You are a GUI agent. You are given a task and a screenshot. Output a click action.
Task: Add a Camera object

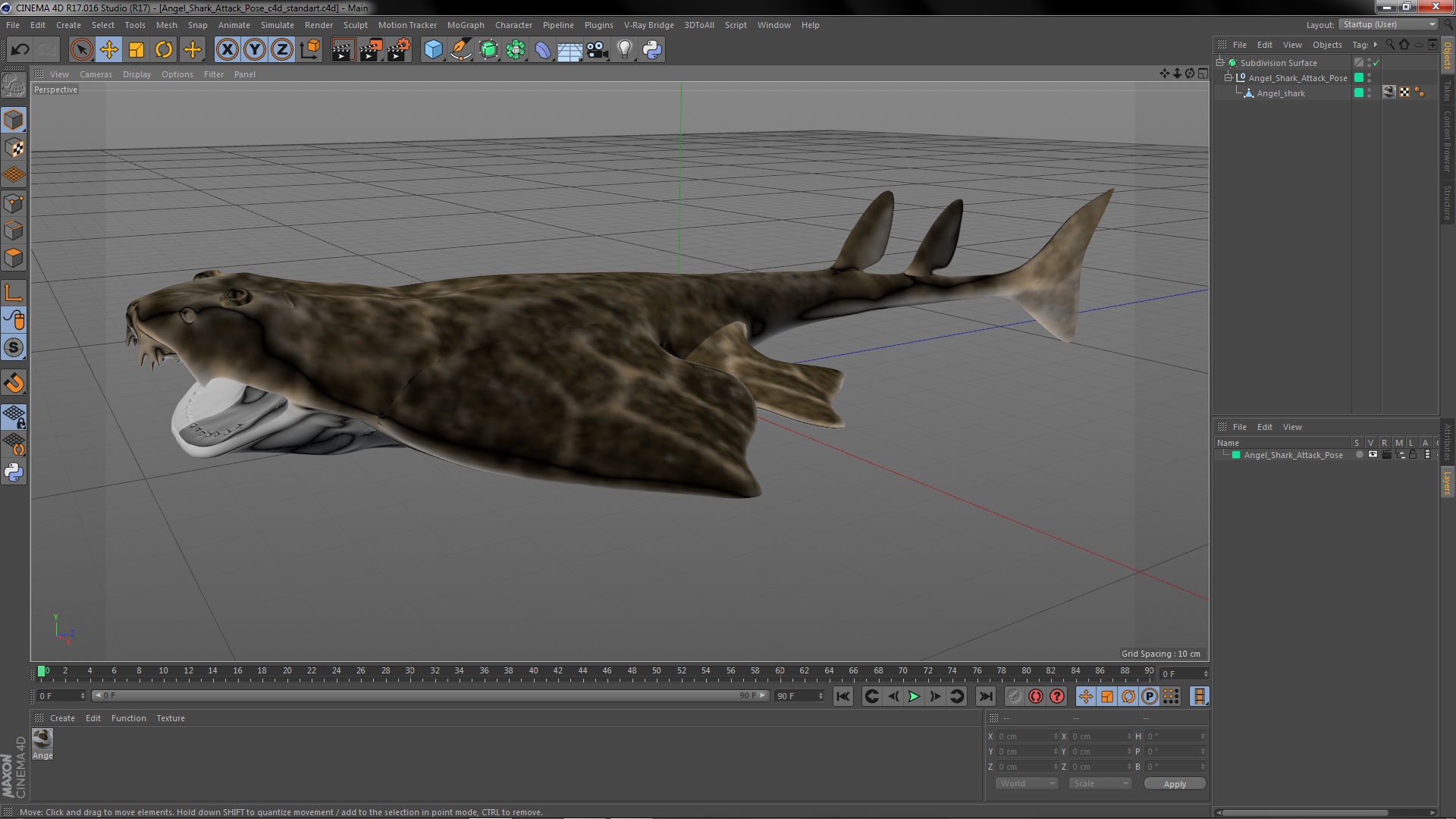pos(598,50)
